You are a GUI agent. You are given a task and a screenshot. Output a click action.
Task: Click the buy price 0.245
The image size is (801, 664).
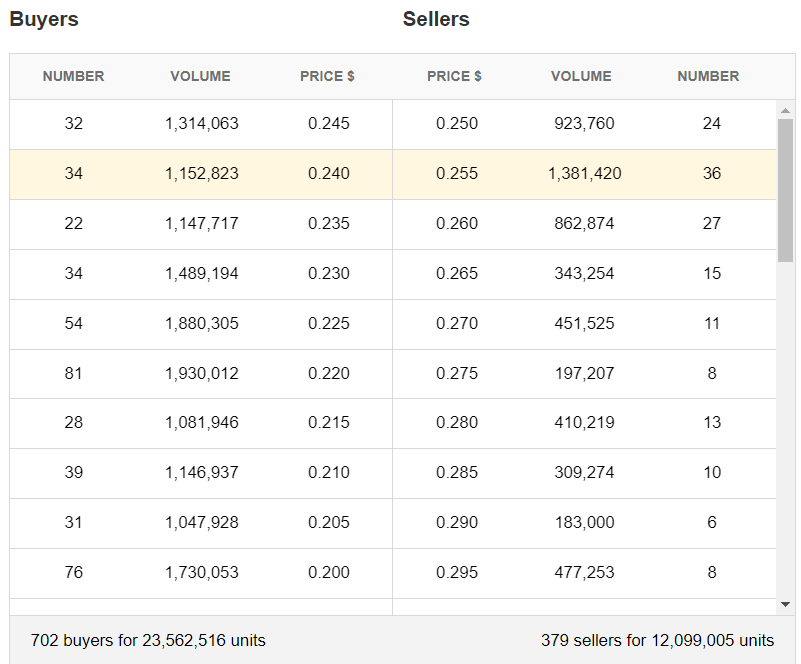tap(329, 124)
